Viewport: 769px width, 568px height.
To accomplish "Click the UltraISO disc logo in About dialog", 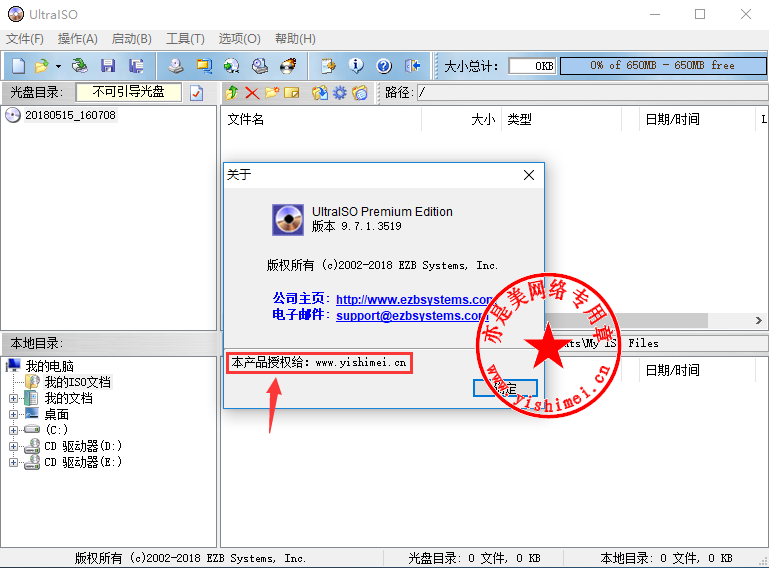I will click(x=288, y=220).
